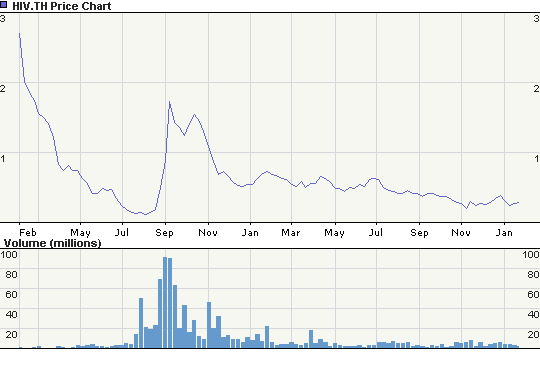Click the blue legend square beside HIV.TH title
Image resolution: width=540 pixels, height=368 pixels.
[3, 5]
